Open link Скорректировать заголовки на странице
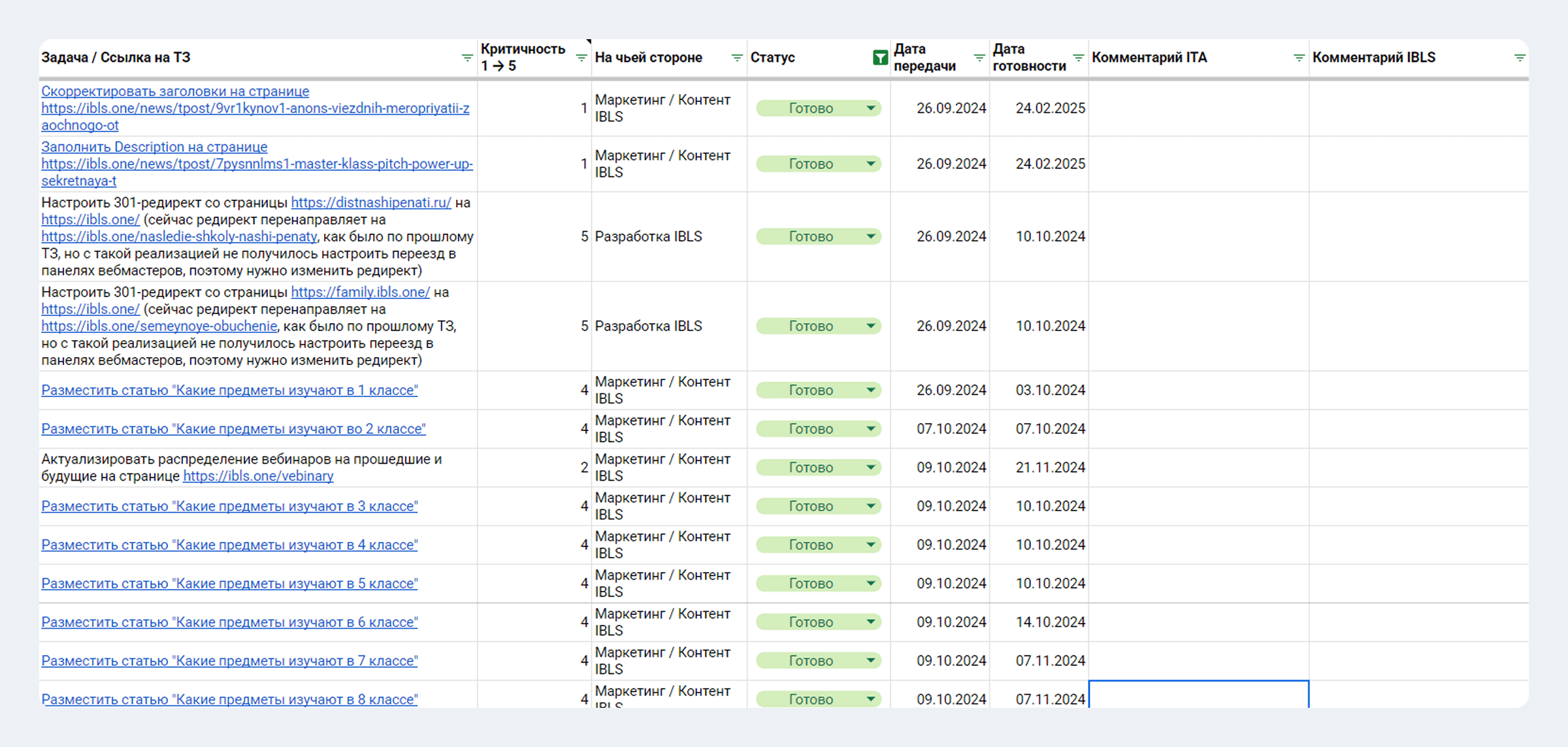The width and height of the screenshot is (1568, 747). (x=175, y=91)
